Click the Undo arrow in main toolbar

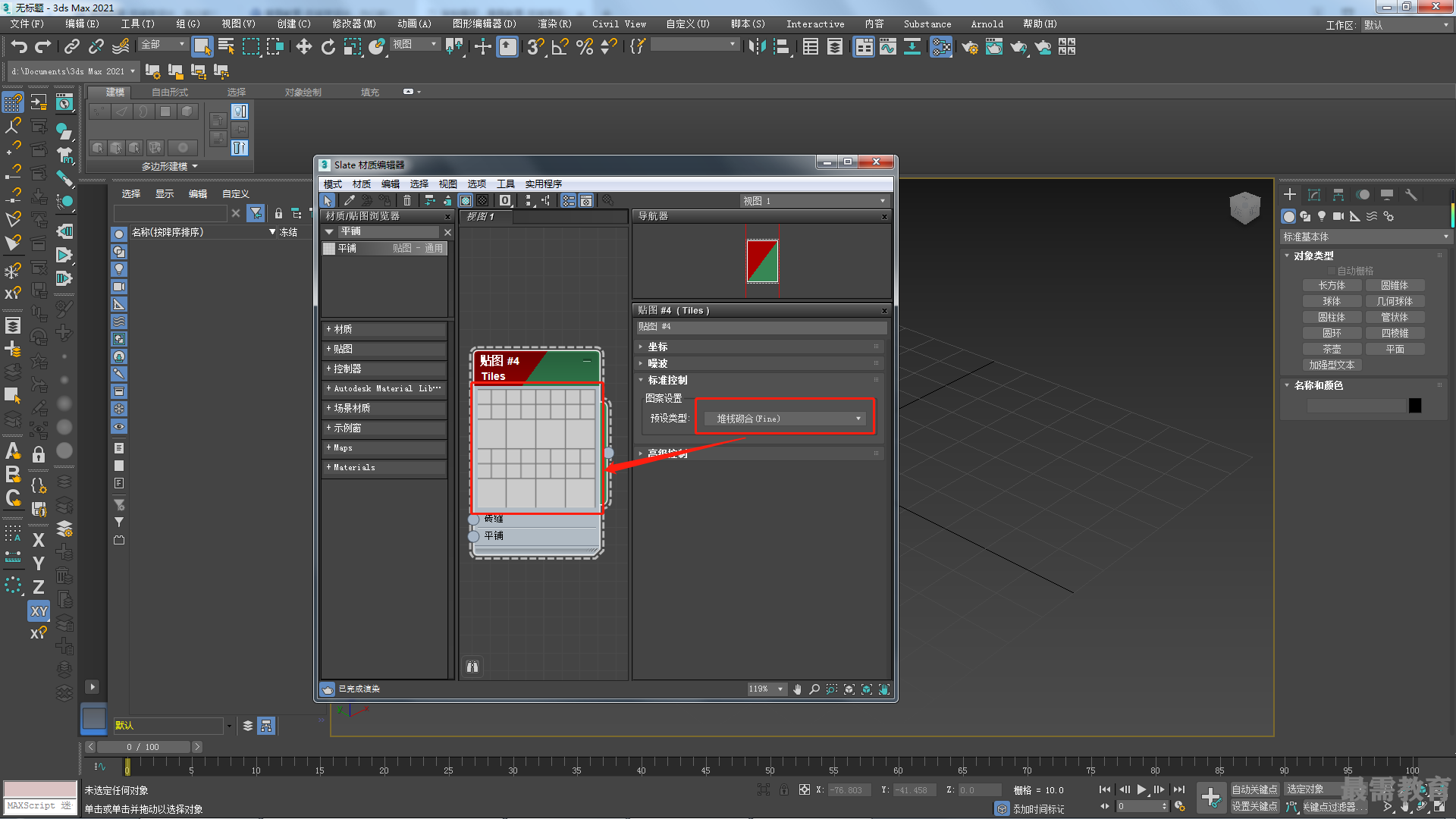[x=19, y=47]
